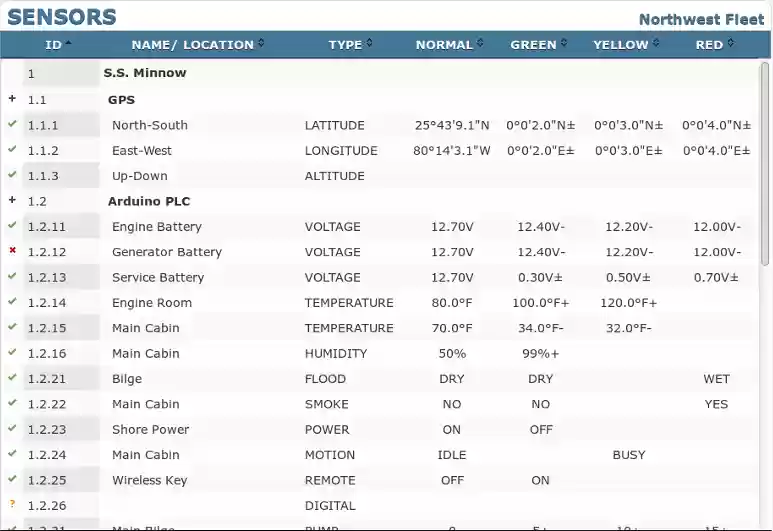Click green check icon for smoke sensor 1.2.22
The height and width of the screenshot is (531, 773).
pyautogui.click(x=12, y=402)
